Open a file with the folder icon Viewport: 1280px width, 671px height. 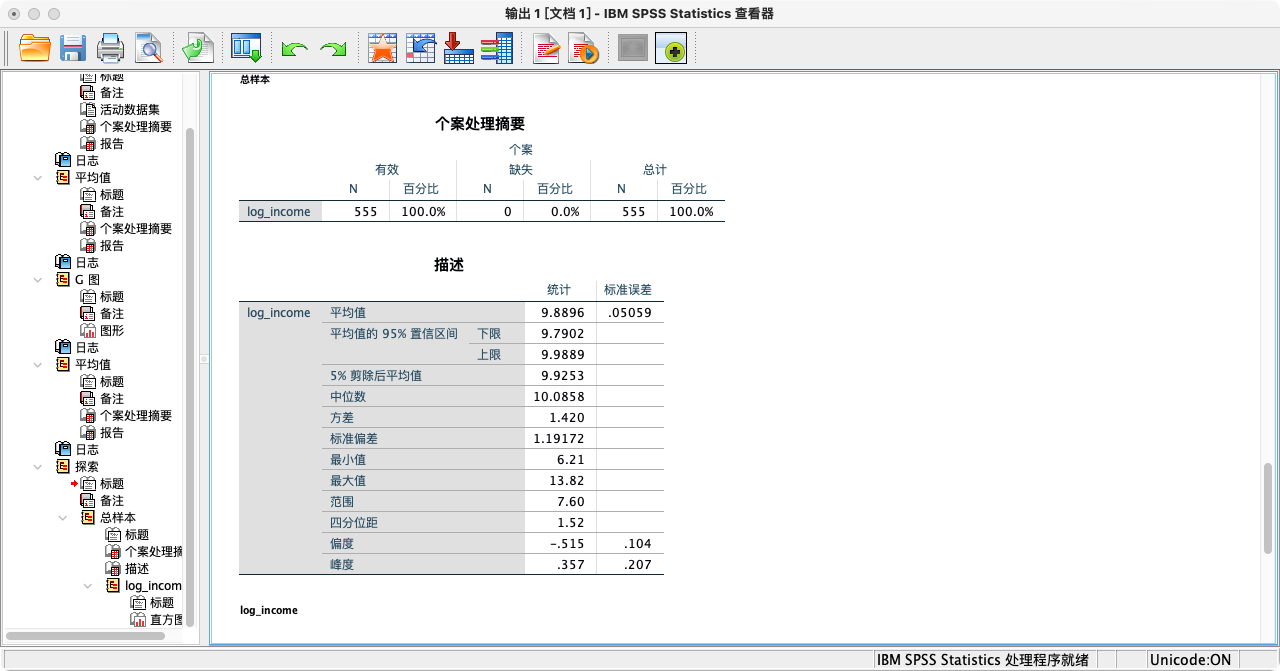pos(35,48)
